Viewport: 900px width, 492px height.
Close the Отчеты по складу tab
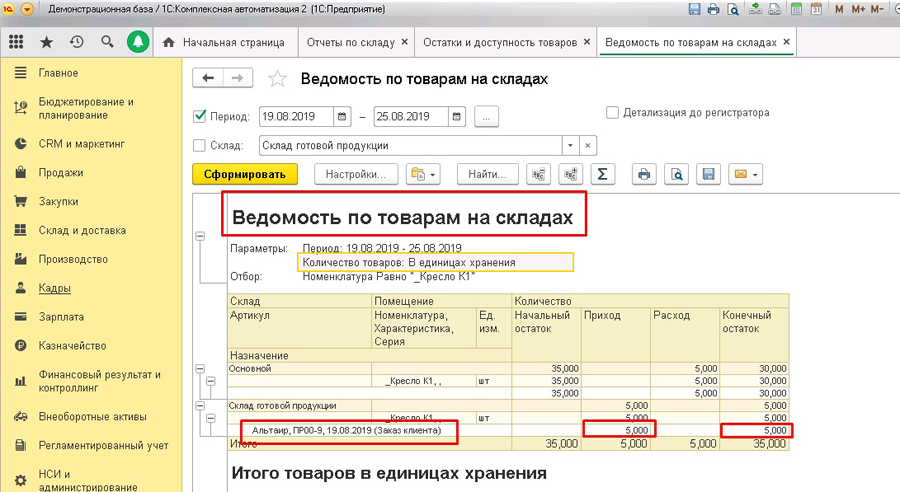[x=405, y=42]
